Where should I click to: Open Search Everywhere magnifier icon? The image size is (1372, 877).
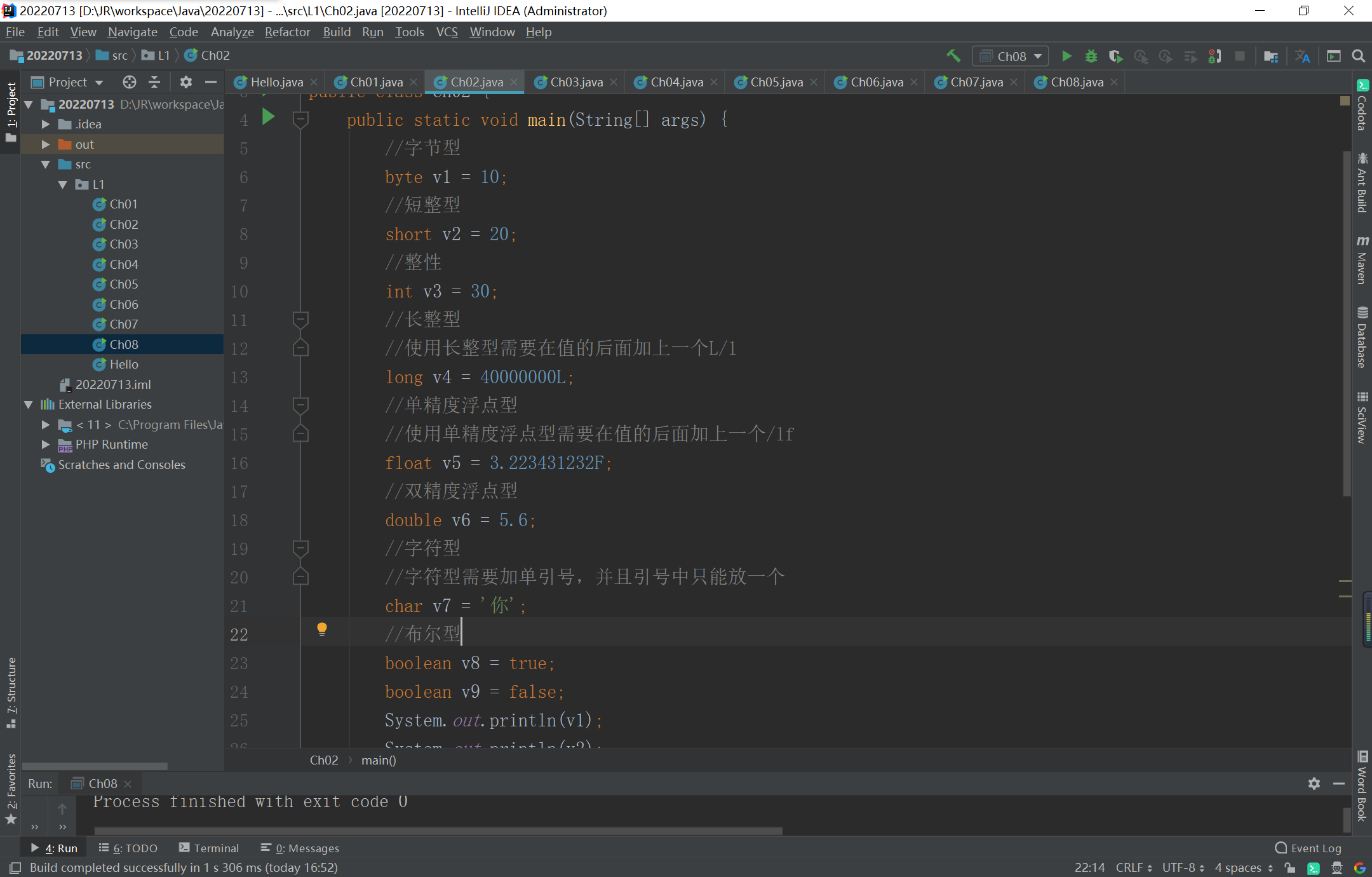(1359, 56)
